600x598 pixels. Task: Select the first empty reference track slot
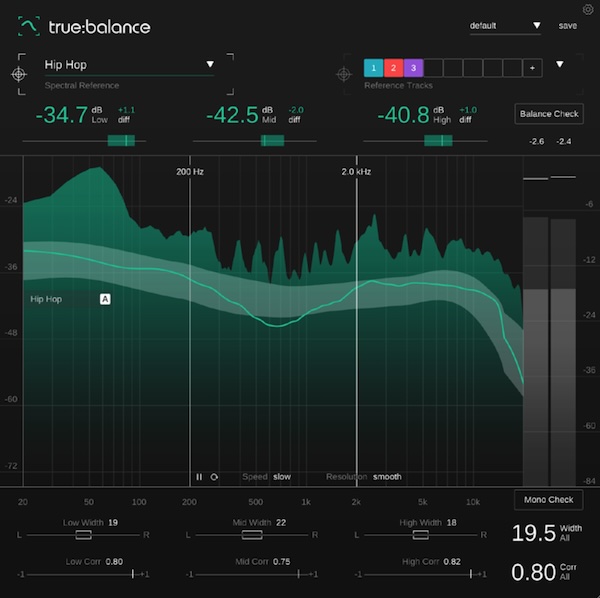(433, 68)
